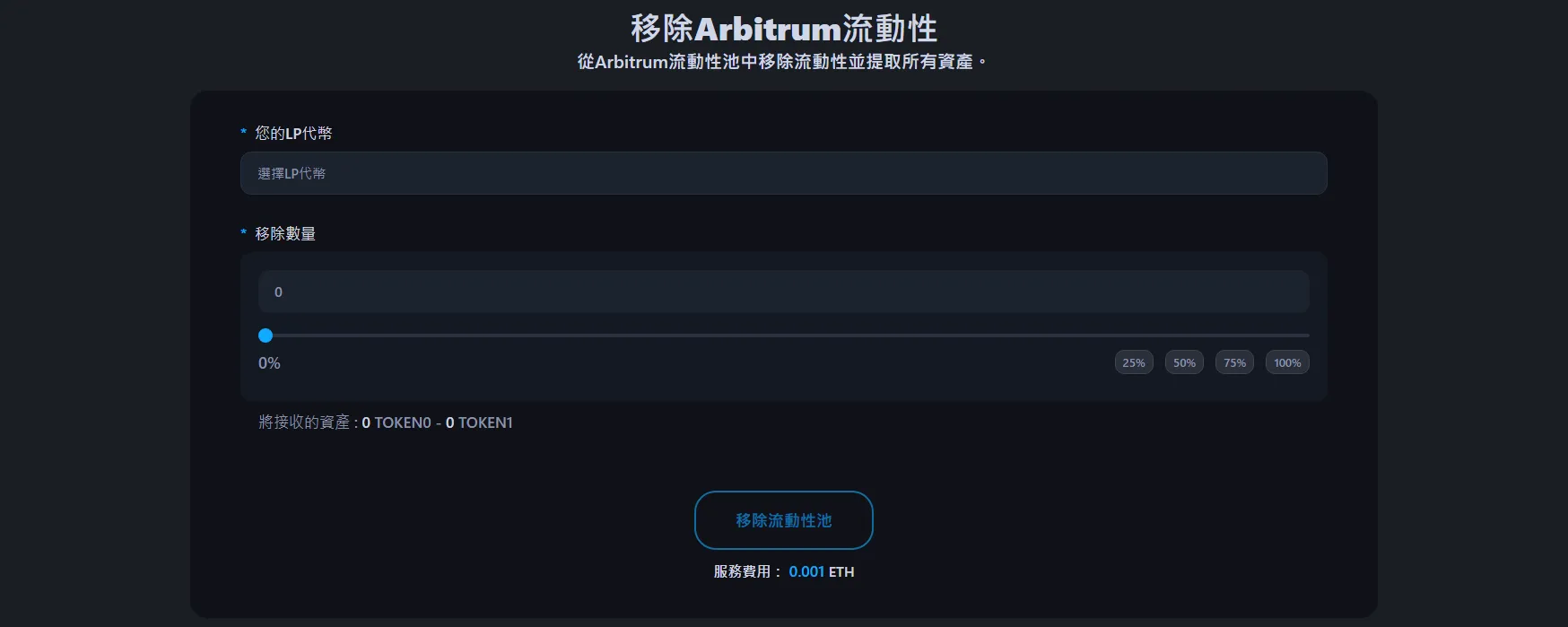Click the 您的LP代幣 field label
This screenshot has width=1568, height=627.
[x=293, y=133]
